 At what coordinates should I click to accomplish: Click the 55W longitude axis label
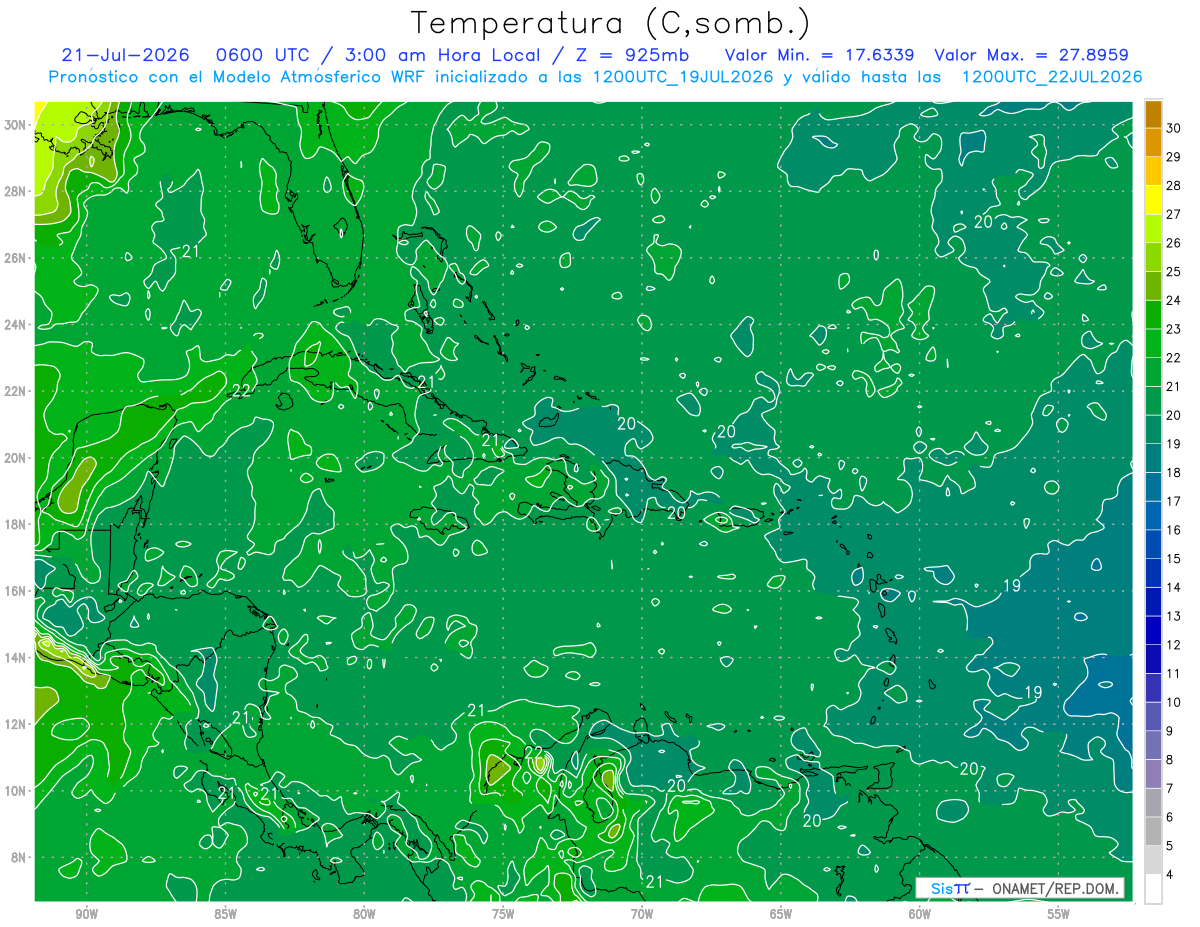pyautogui.click(x=1059, y=914)
